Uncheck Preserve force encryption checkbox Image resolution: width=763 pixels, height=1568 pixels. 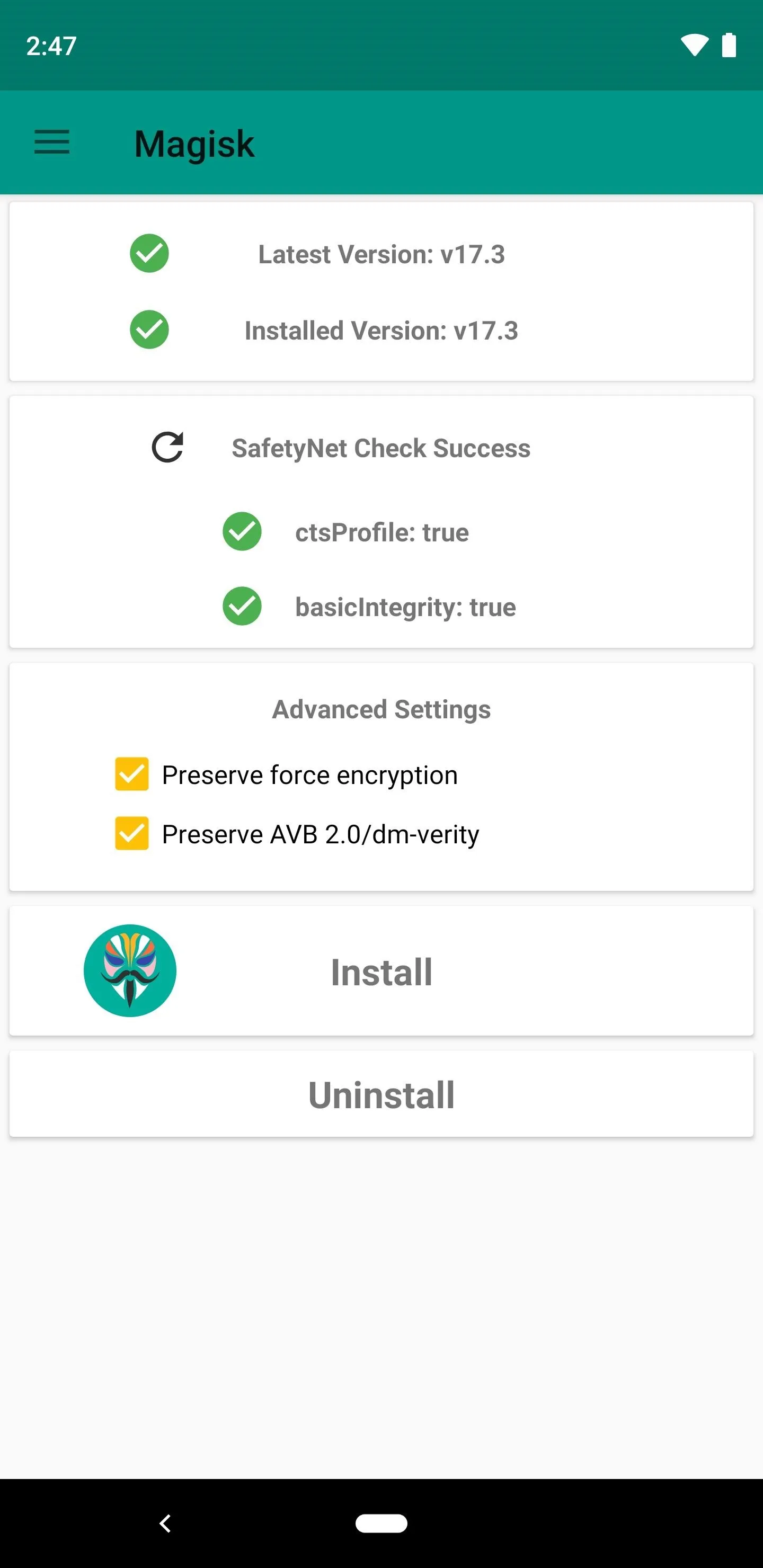click(x=132, y=774)
